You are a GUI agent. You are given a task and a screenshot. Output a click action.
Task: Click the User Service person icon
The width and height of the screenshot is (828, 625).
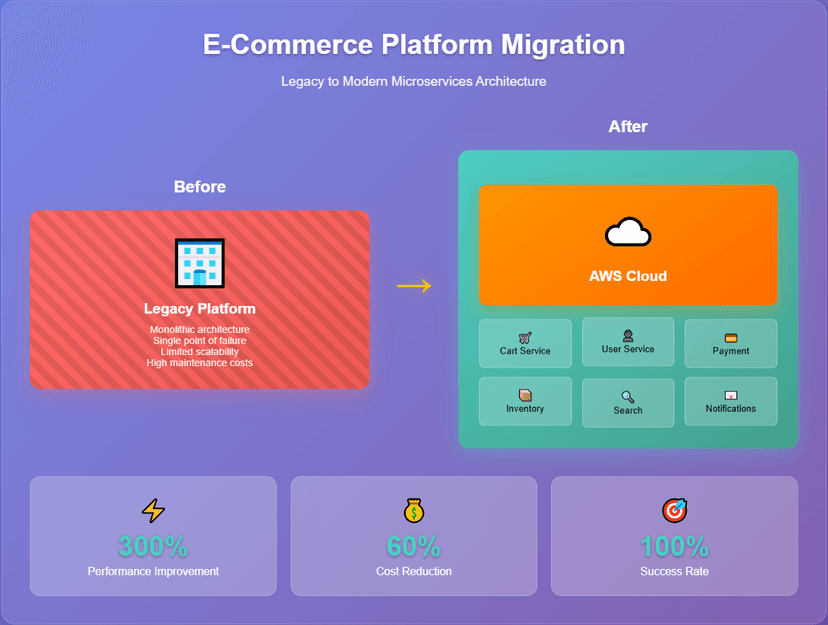coord(627,337)
